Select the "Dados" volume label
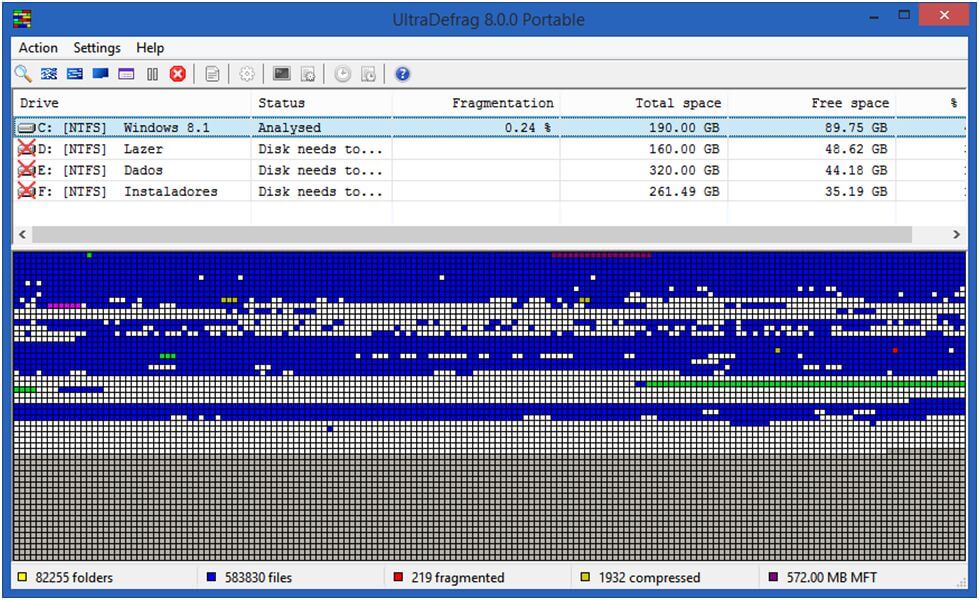Image resolution: width=979 pixels, height=600 pixels. pos(143,170)
